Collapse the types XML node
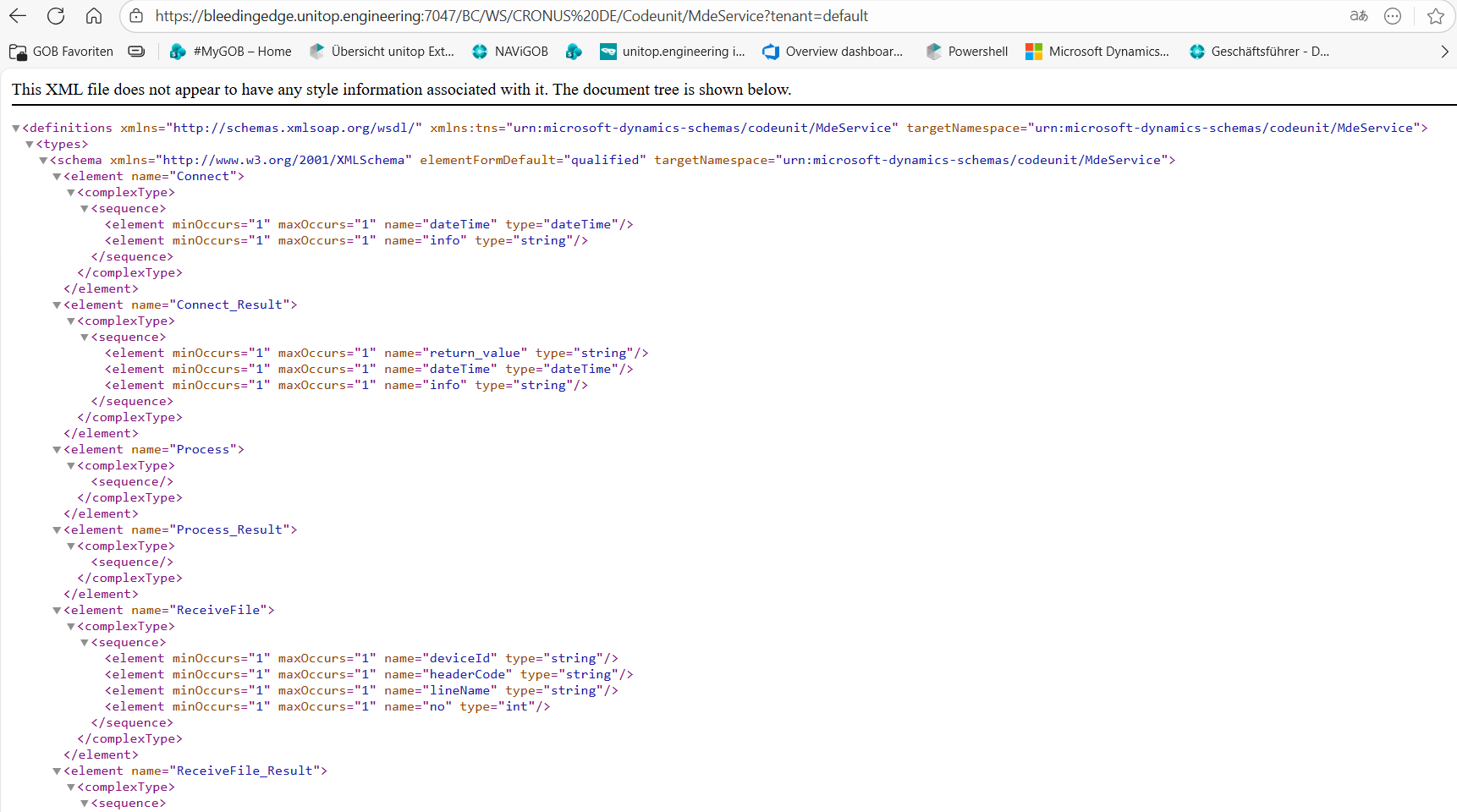The height and width of the screenshot is (812, 1457). (30, 145)
